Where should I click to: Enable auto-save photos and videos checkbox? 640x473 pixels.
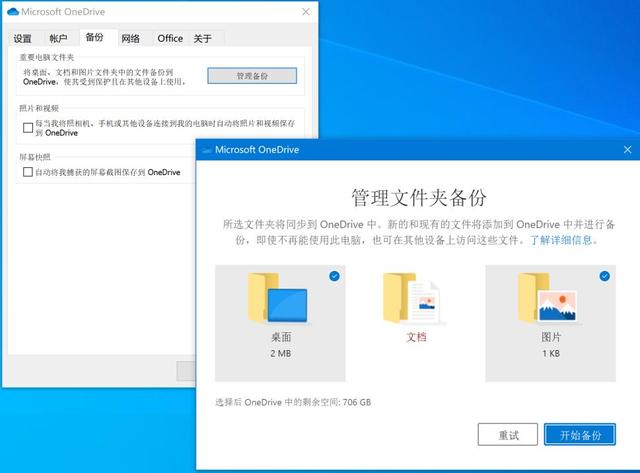[28, 128]
